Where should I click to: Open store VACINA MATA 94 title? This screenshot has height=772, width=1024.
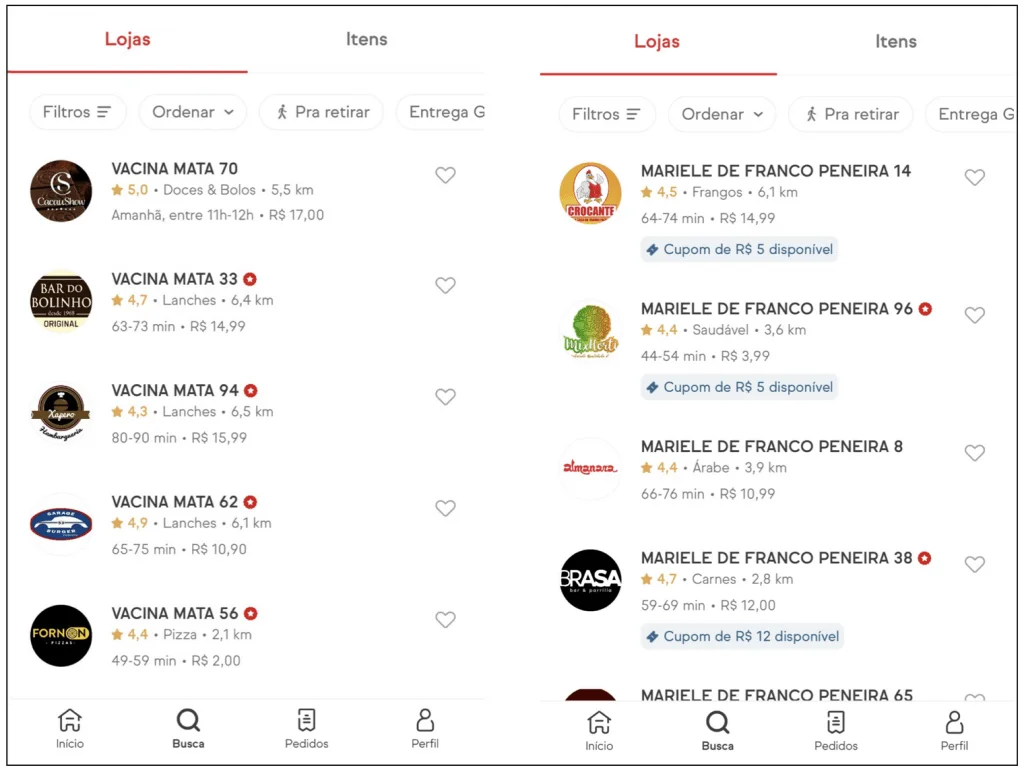(x=174, y=391)
